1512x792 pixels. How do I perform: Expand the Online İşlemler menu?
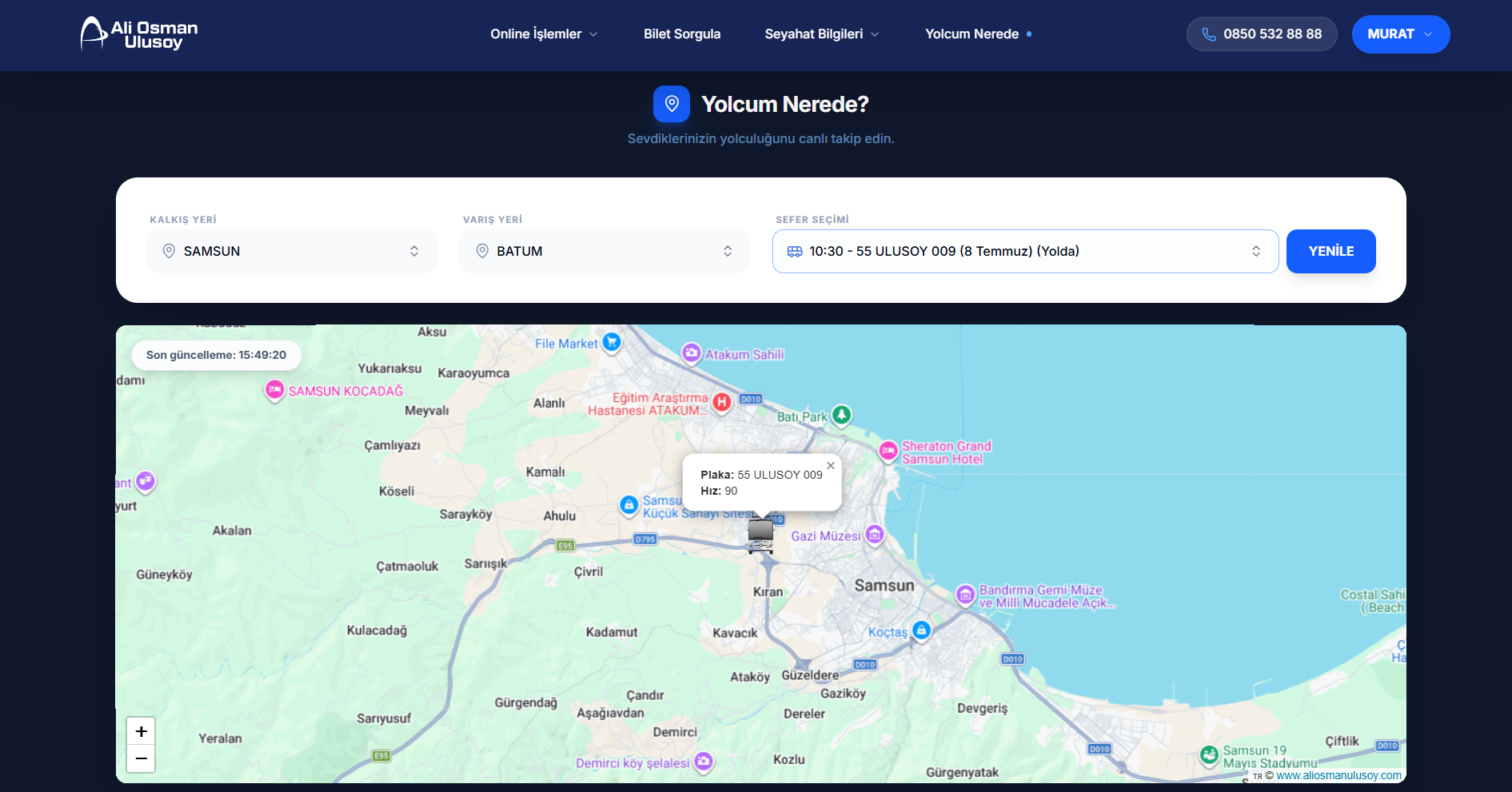pyautogui.click(x=544, y=34)
